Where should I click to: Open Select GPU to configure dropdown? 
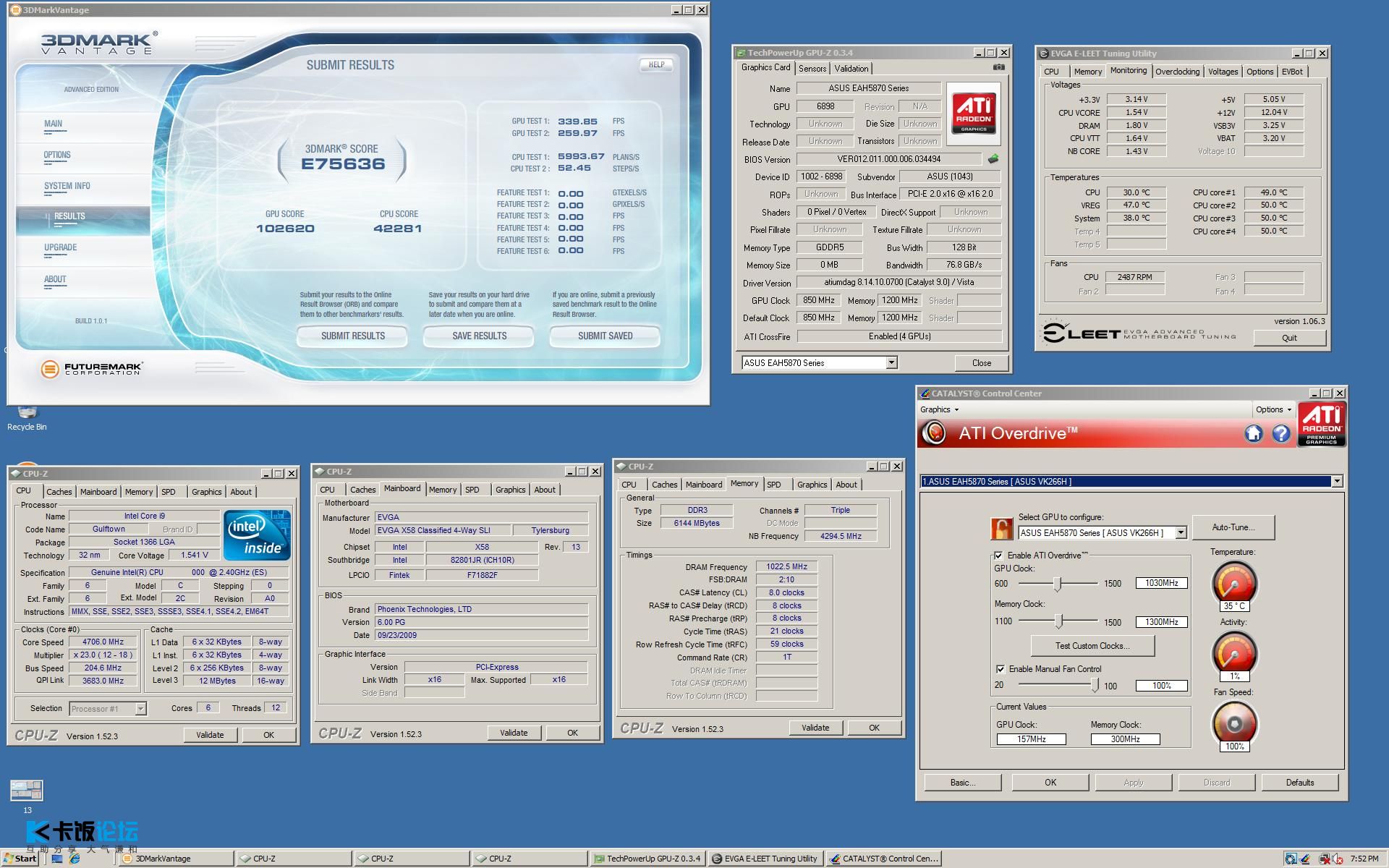[x=1181, y=532]
